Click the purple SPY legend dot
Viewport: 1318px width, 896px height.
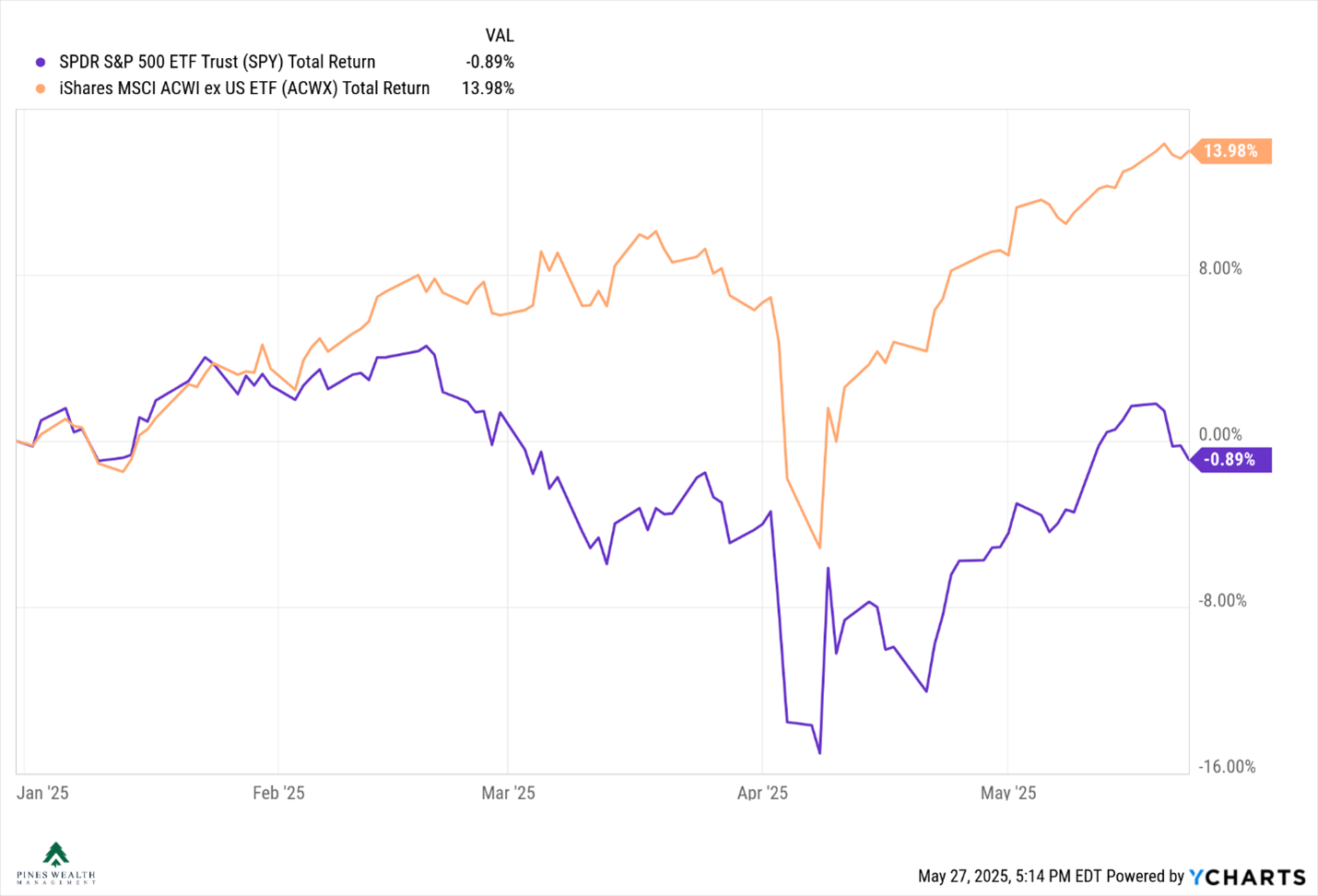pos(41,63)
